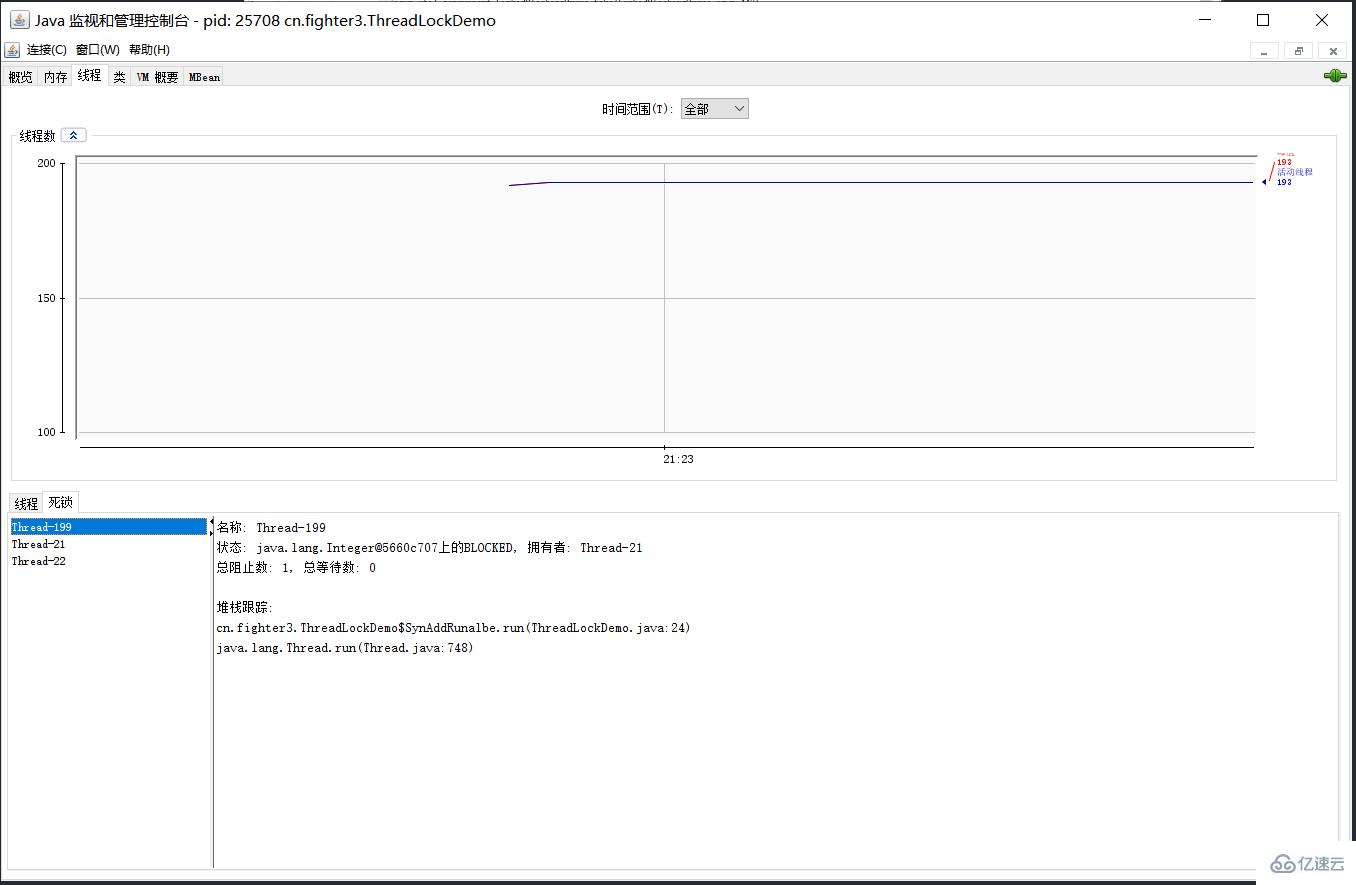This screenshot has width=1356, height=885.
Task: Click the 21:23 time axis label
Action: coord(678,459)
